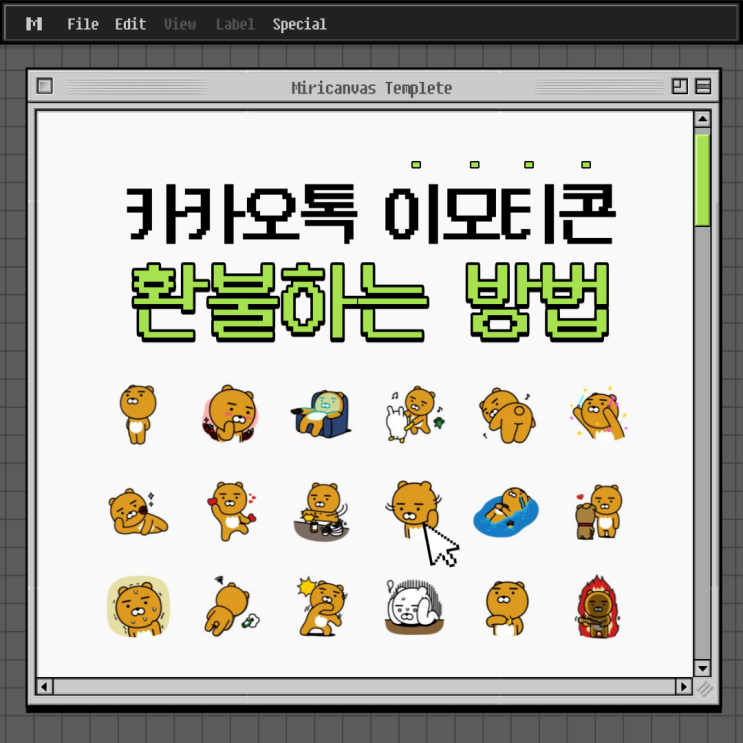Select Ryan lying on side emoticon
The height and width of the screenshot is (743, 743).
(x=138, y=512)
